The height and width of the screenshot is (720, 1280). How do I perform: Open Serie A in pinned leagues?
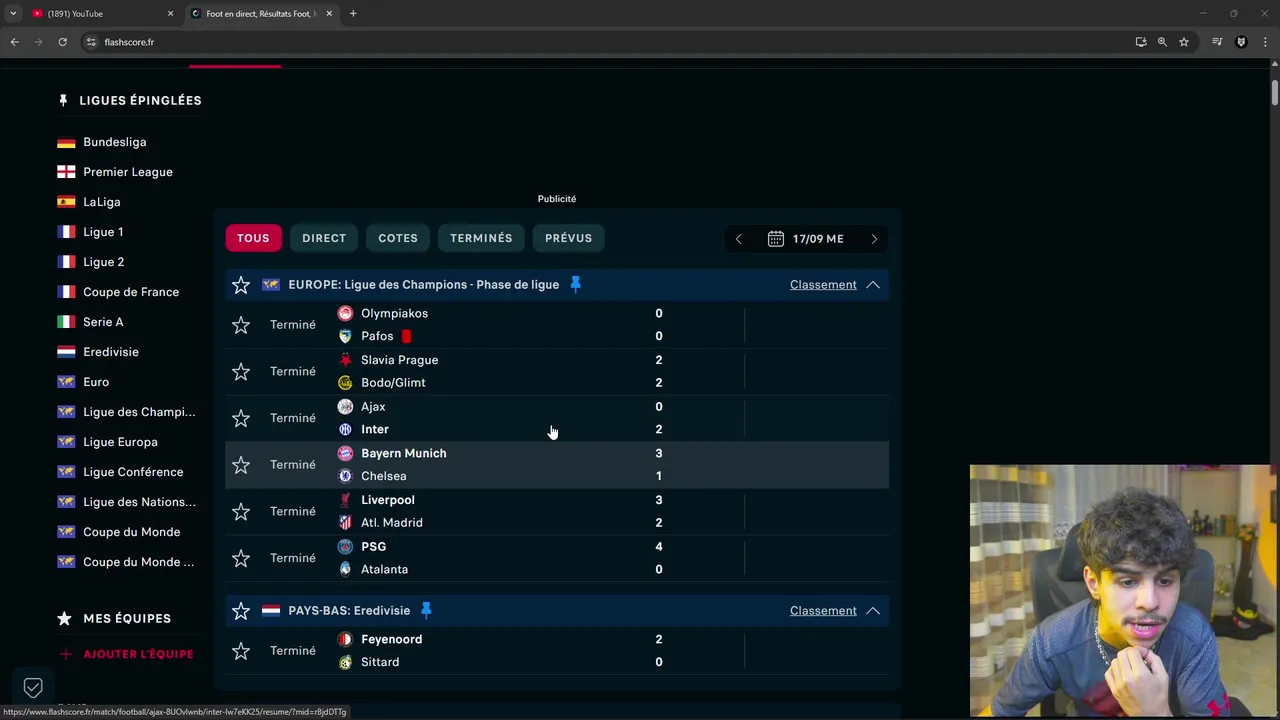click(103, 322)
